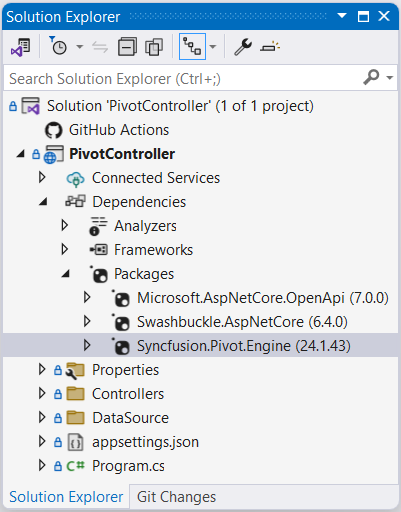This screenshot has width=401, height=512.
Task: Select Solution 'PivotController' node
Action: coord(180,106)
